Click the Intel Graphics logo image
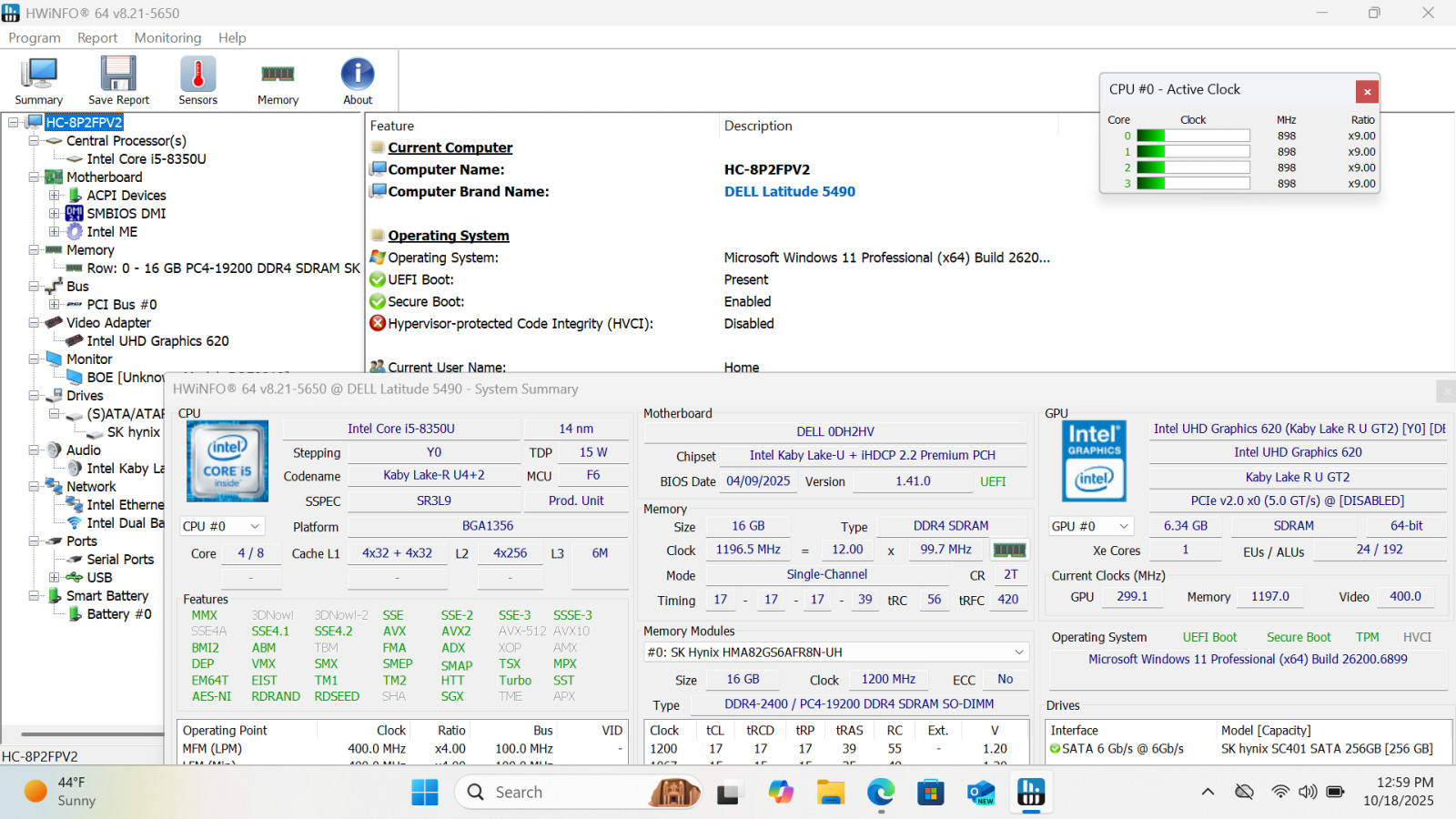The height and width of the screenshot is (819, 1456). 1094,460
